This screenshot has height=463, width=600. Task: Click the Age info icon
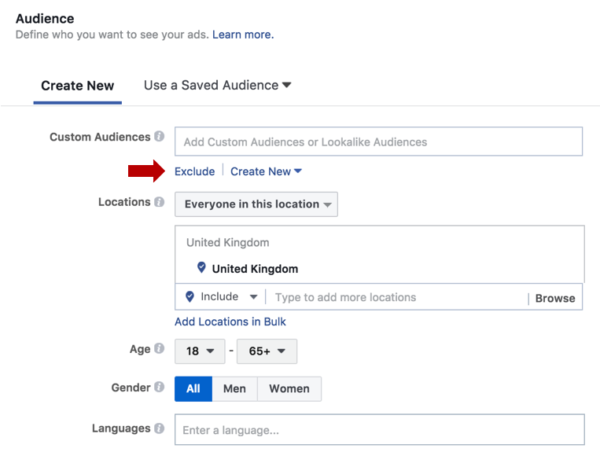click(159, 348)
